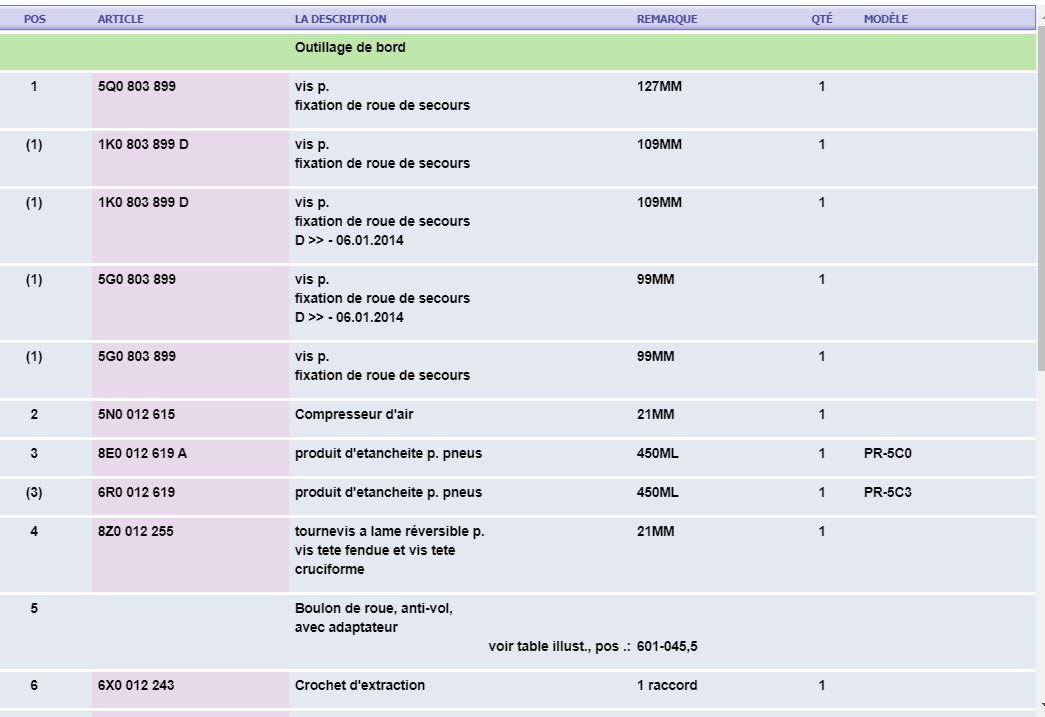Image resolution: width=1045 pixels, height=717 pixels.
Task: Open article 5Q0 803 899
Action: pyautogui.click(x=137, y=86)
